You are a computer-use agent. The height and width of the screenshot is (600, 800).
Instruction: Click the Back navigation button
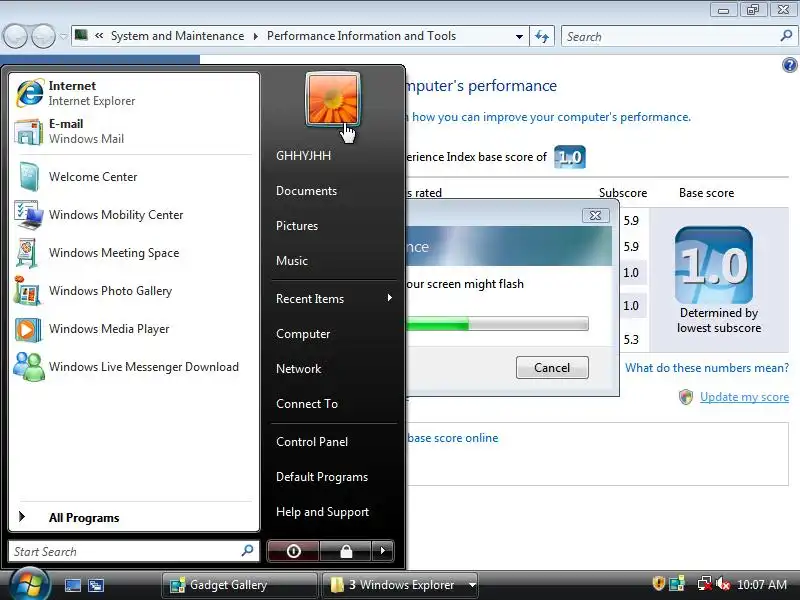coord(15,36)
